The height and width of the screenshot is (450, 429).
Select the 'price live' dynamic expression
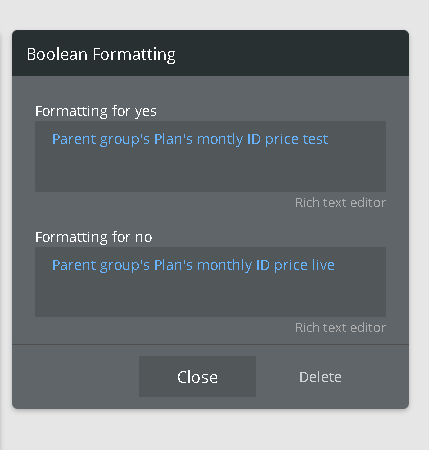304,265
